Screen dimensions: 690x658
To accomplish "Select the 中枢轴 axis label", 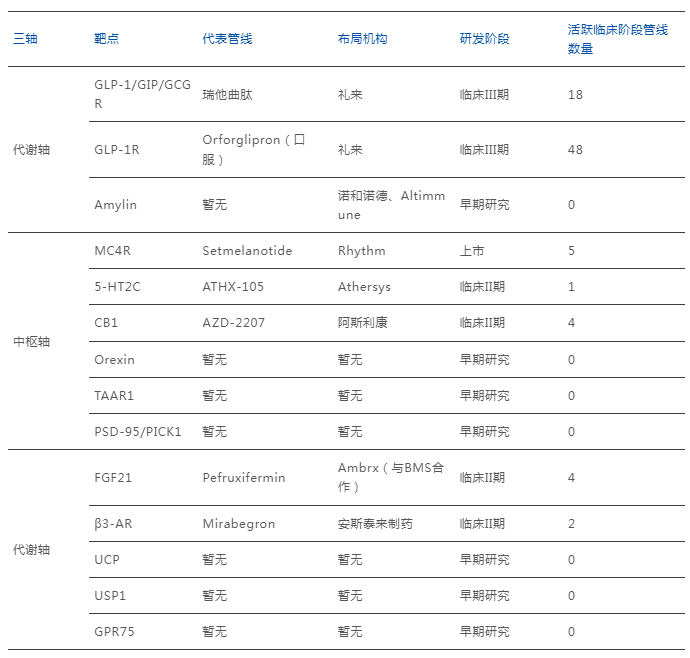I will [x=31, y=342].
